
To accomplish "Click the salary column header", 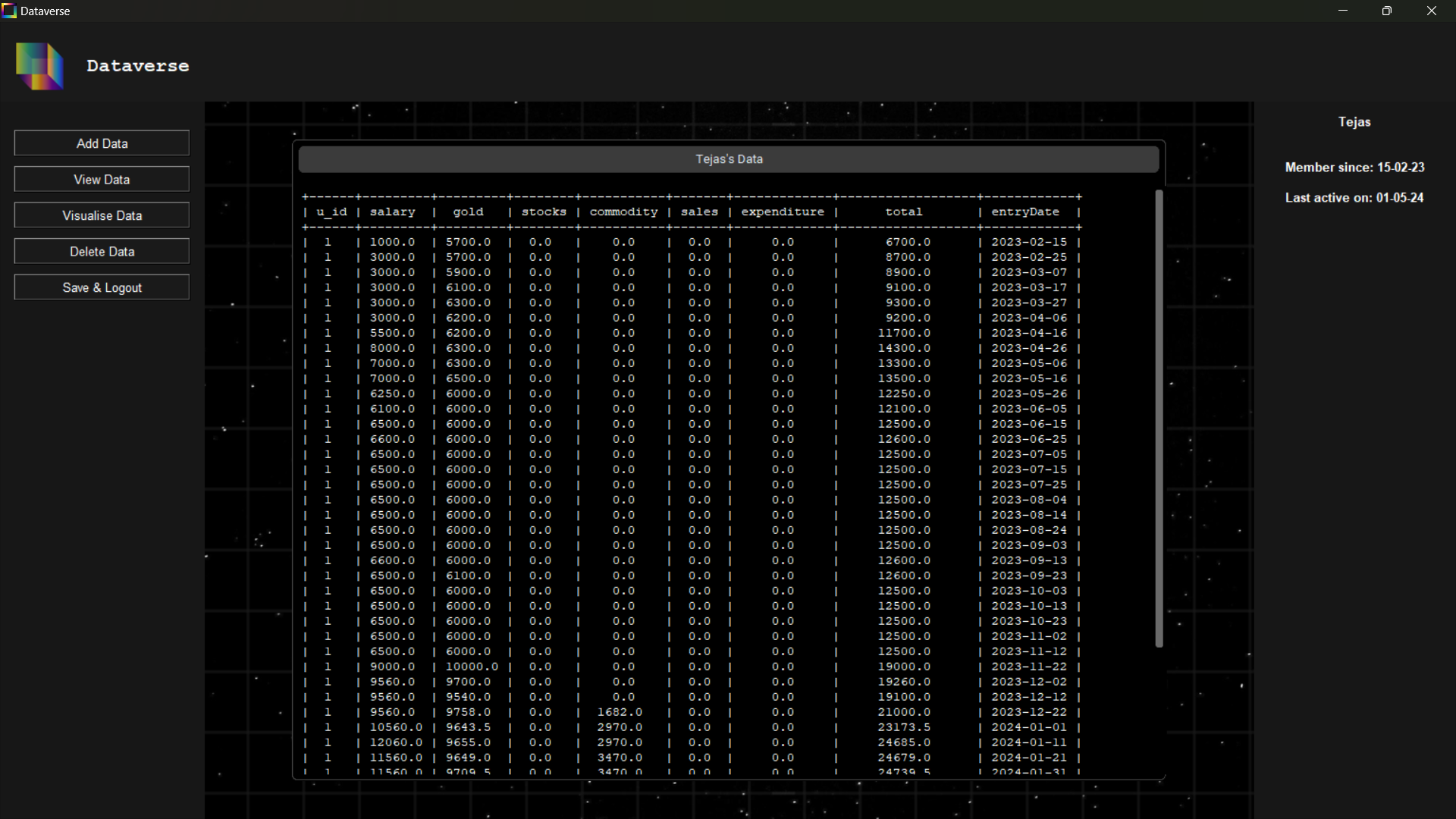I will click(x=392, y=212).
